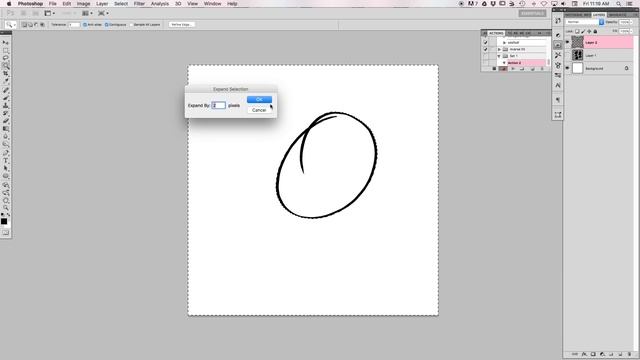This screenshot has width=640, height=360.
Task: Toggle the first action set's checkmark
Action: point(486,42)
